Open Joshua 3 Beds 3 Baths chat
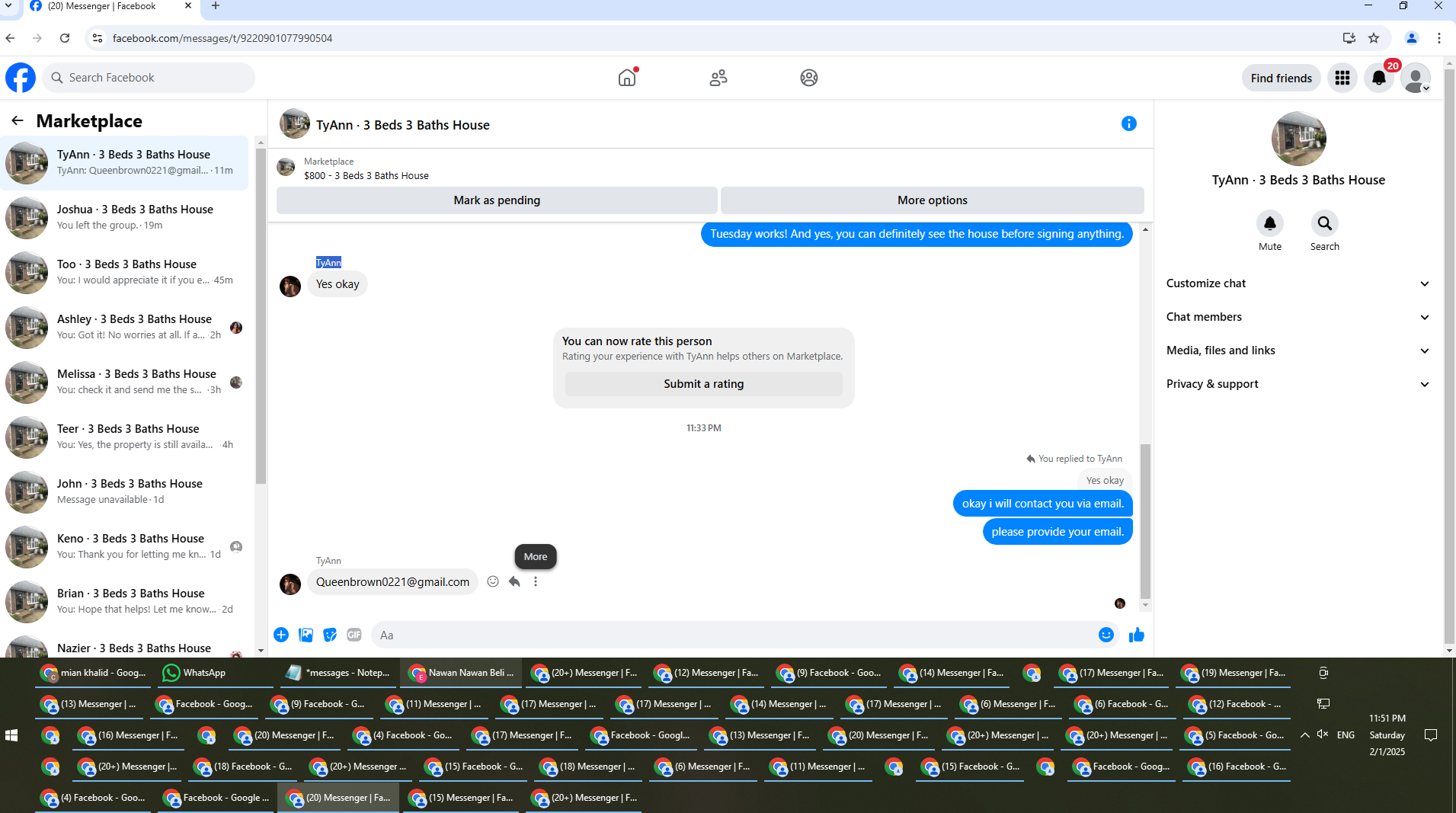The height and width of the screenshot is (813, 1456). 126,217
